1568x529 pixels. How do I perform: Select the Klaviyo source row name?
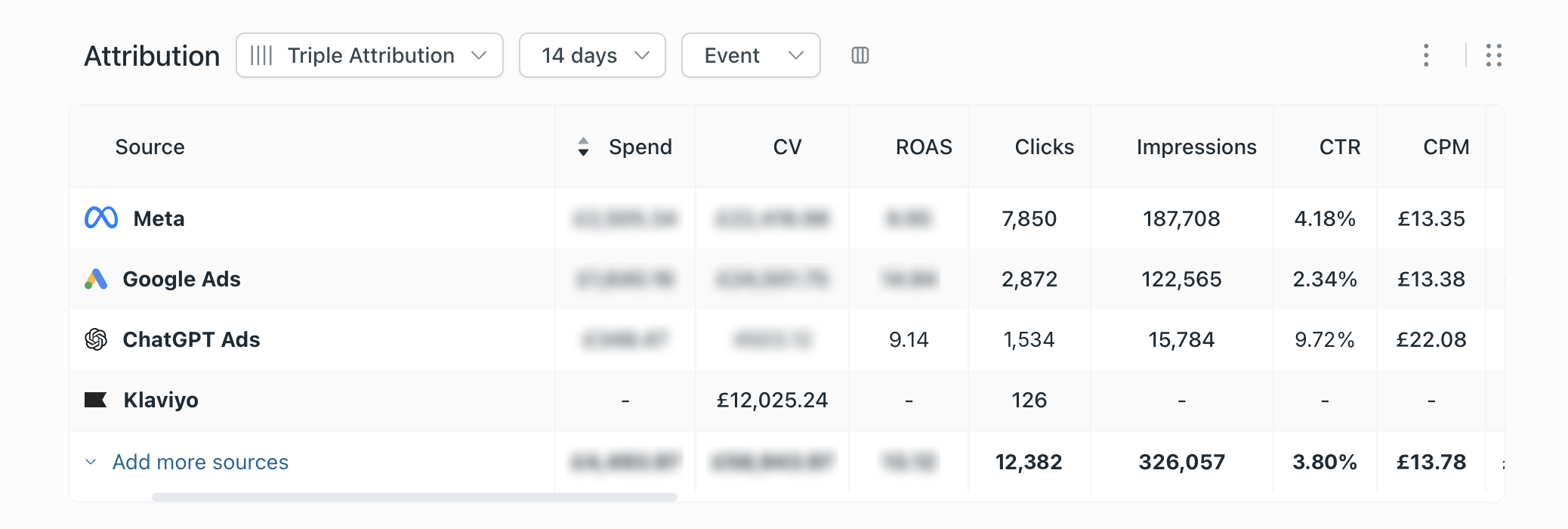pyautogui.click(x=161, y=400)
